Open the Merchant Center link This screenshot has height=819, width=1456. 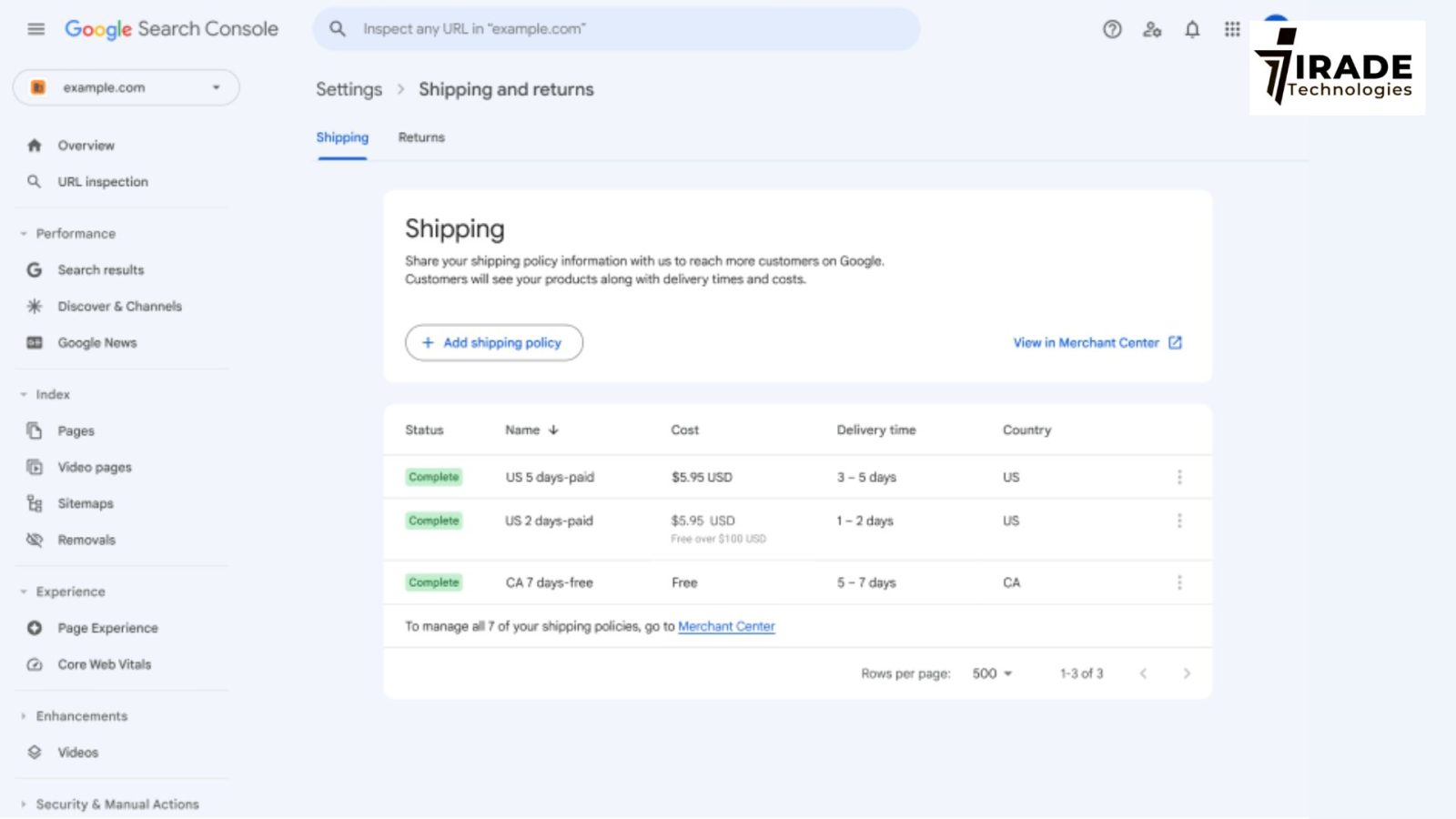pos(726,626)
